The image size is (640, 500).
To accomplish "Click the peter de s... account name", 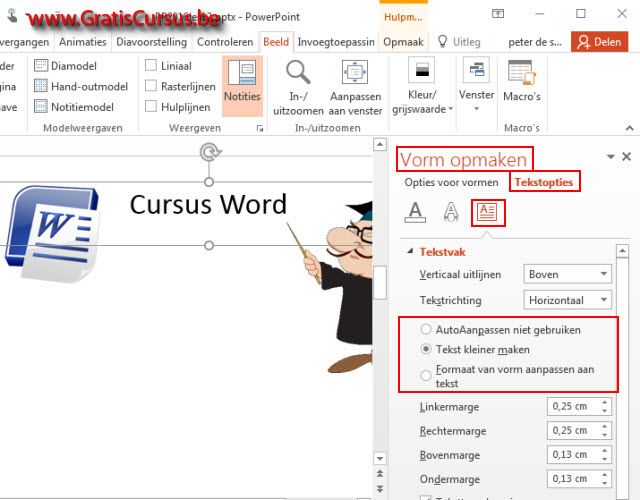I will coord(535,42).
